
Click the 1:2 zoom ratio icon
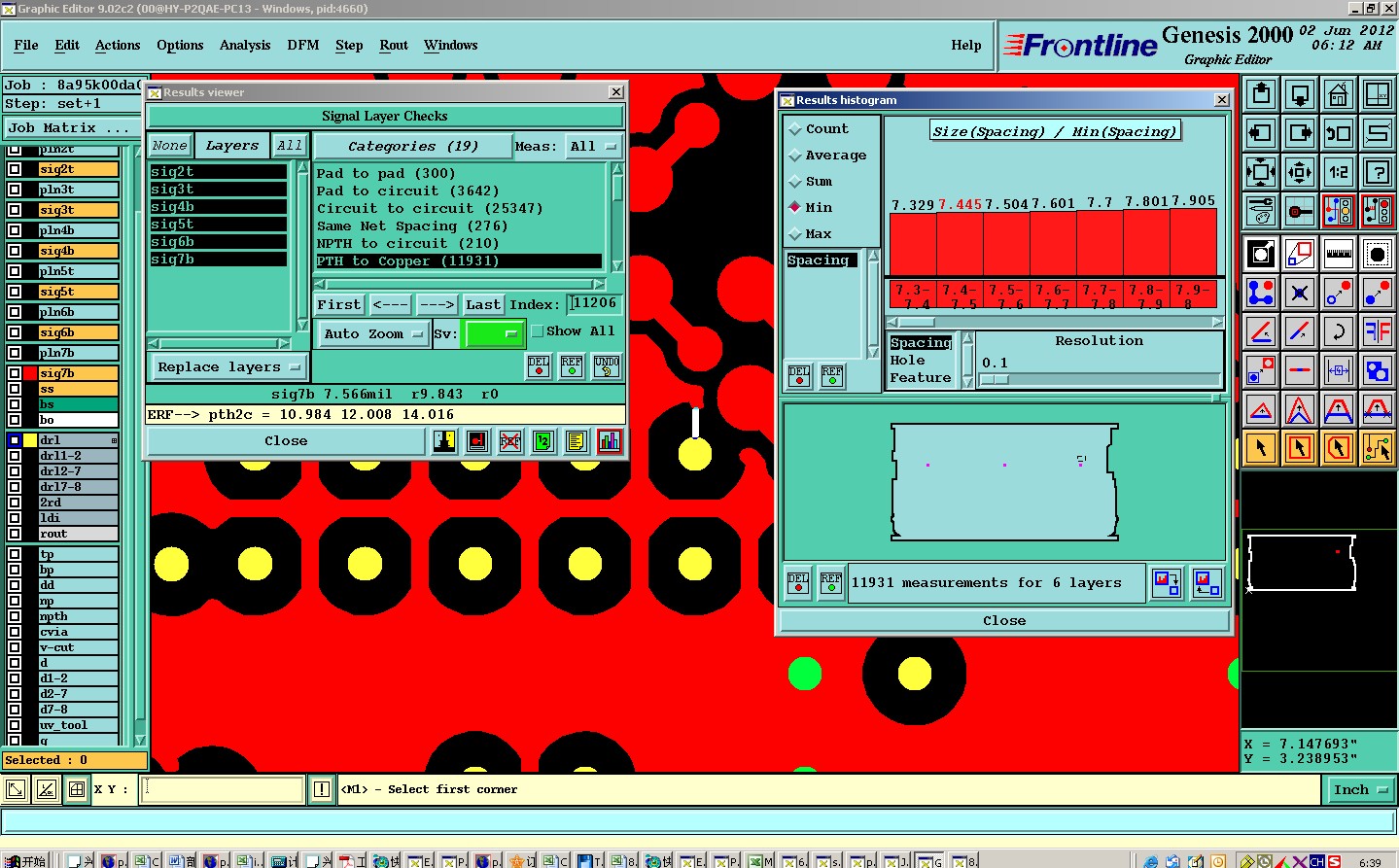(x=1339, y=173)
